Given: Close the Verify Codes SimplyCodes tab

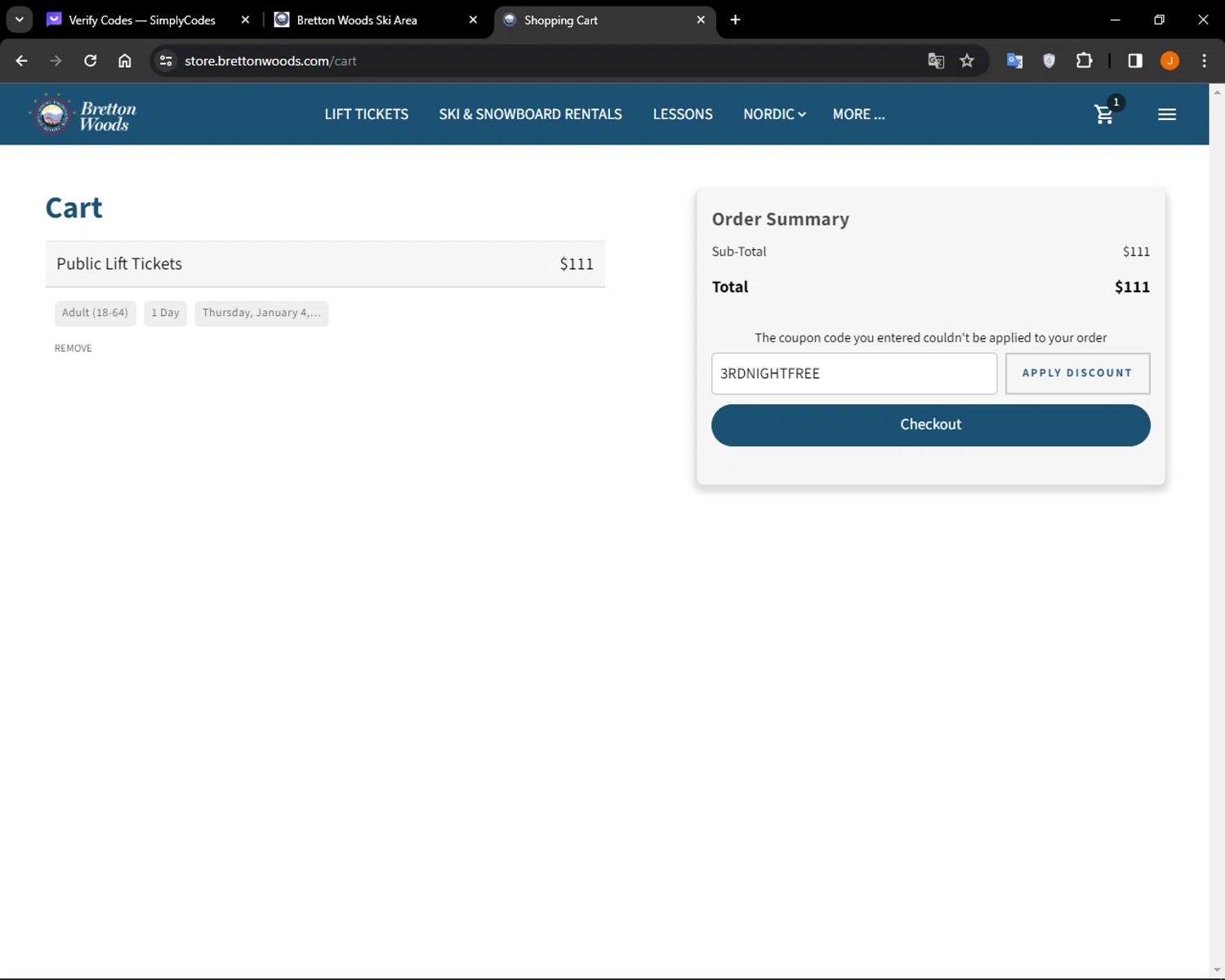Looking at the screenshot, I should pos(245,20).
